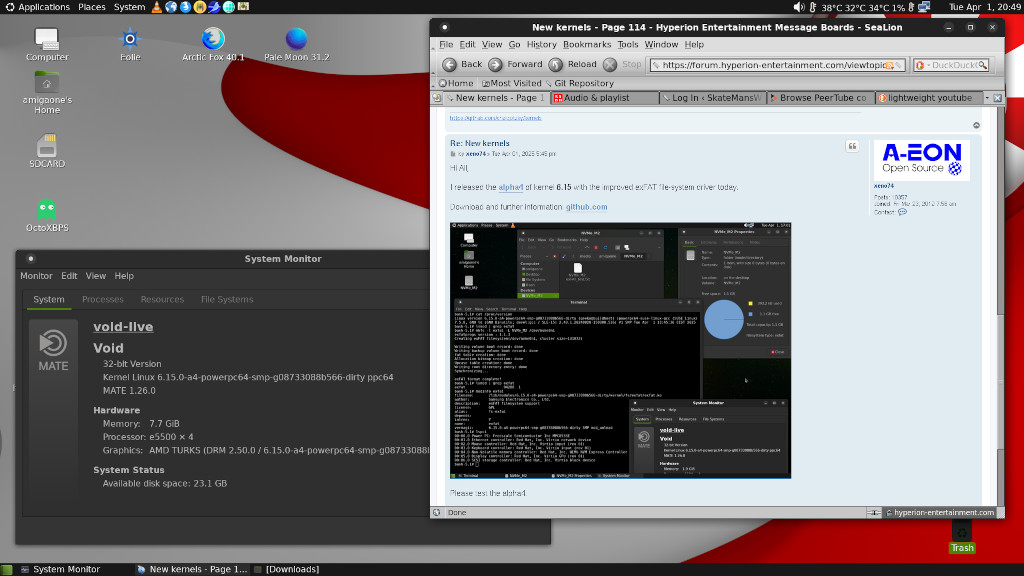Open the network connections tray icon

924,7
